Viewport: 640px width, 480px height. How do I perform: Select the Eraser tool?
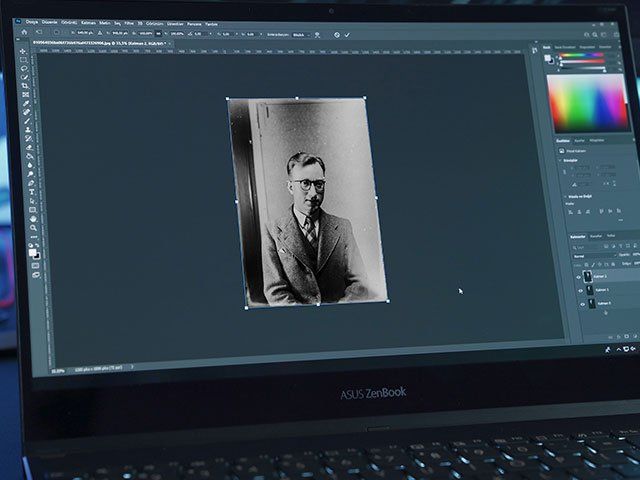tap(29, 147)
